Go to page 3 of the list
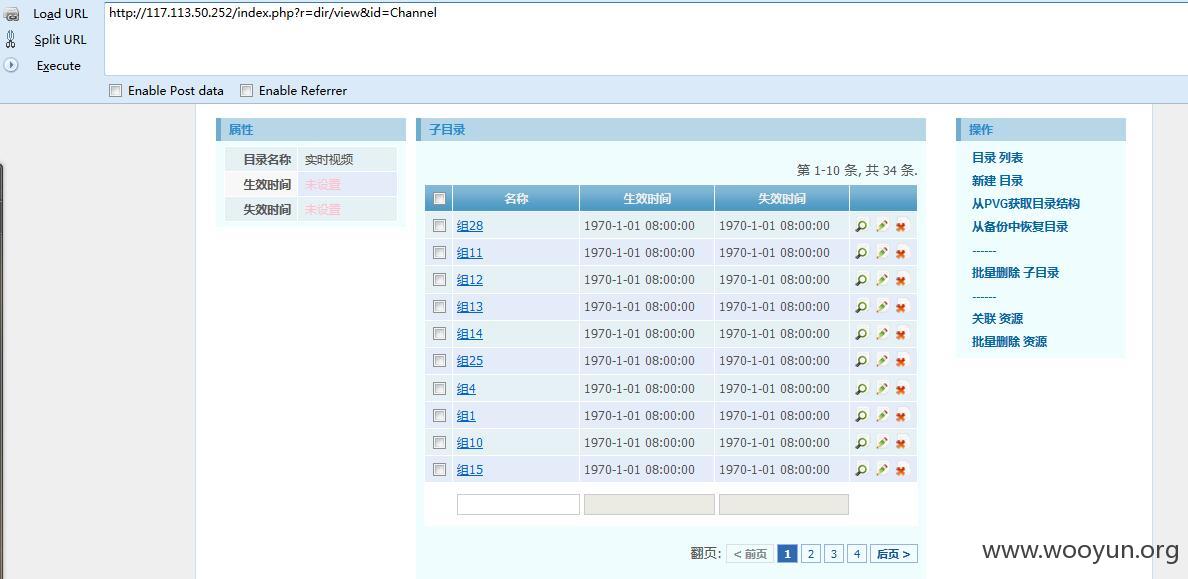Viewport: 1188px width, 579px height. tap(834, 554)
